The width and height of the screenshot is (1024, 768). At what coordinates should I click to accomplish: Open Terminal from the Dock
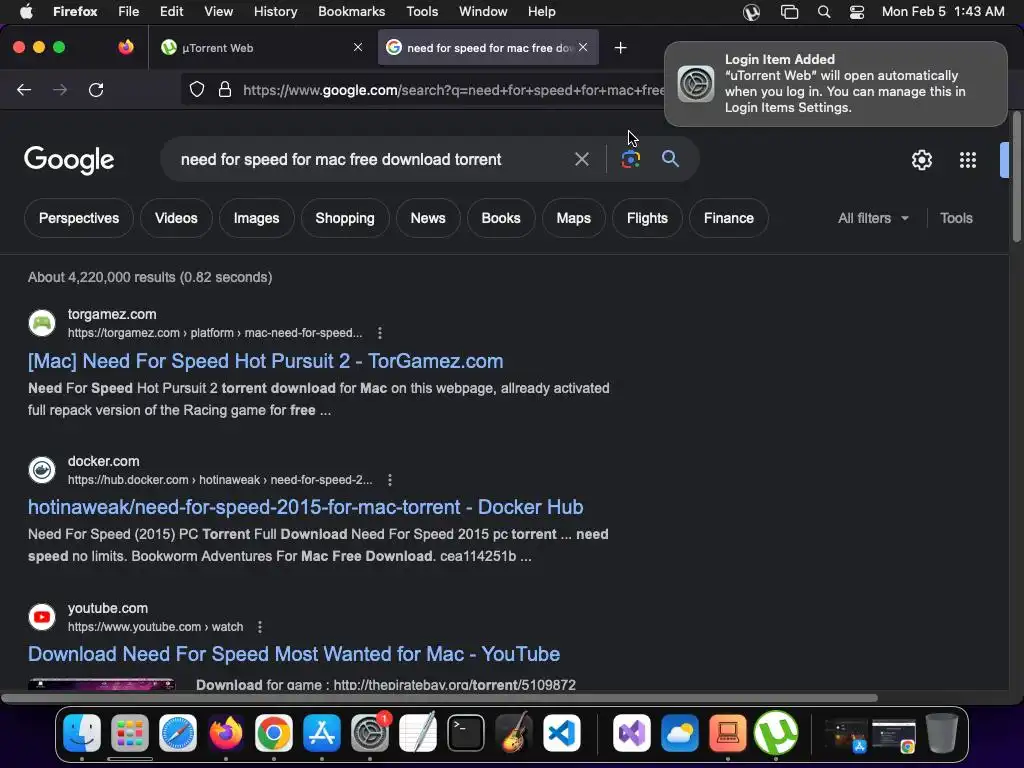click(466, 733)
